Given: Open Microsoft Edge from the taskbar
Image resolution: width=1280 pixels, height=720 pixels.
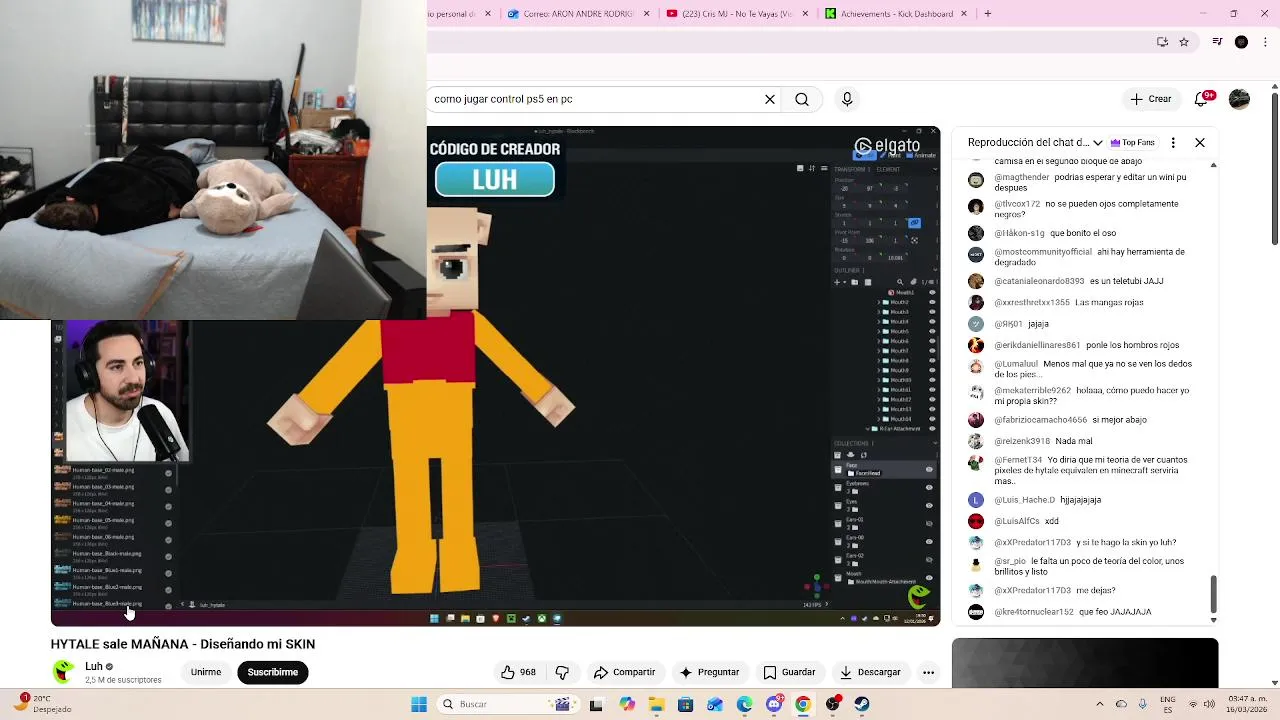Looking at the screenshot, I should [744, 704].
